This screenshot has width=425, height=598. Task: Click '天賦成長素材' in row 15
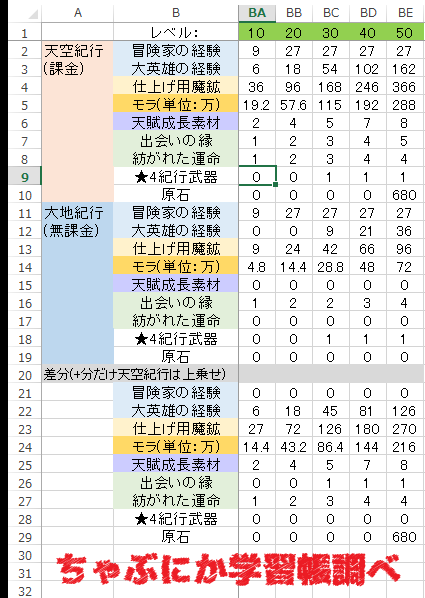click(x=176, y=285)
